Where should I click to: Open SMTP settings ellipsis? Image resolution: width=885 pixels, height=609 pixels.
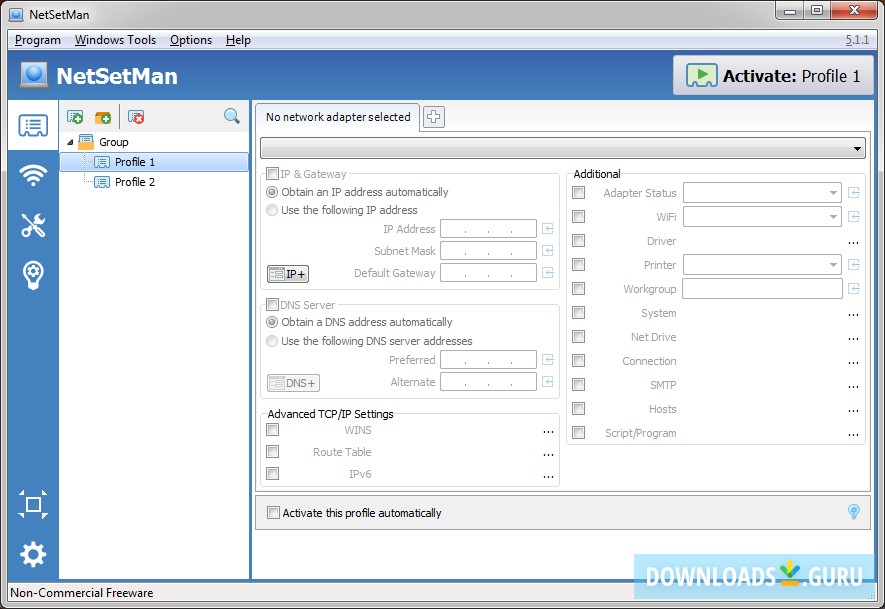pos(853,385)
